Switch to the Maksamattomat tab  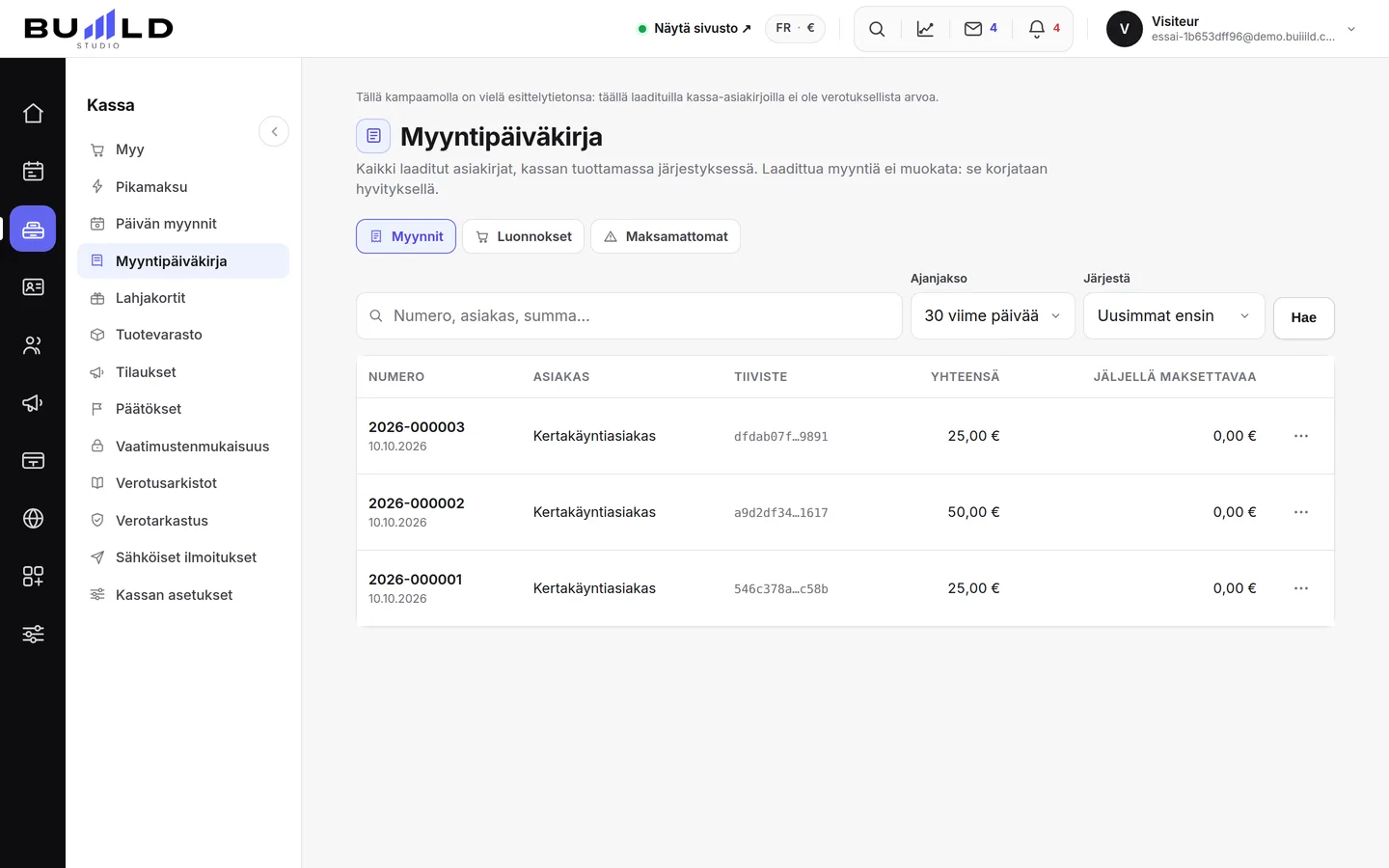pyautogui.click(x=666, y=236)
